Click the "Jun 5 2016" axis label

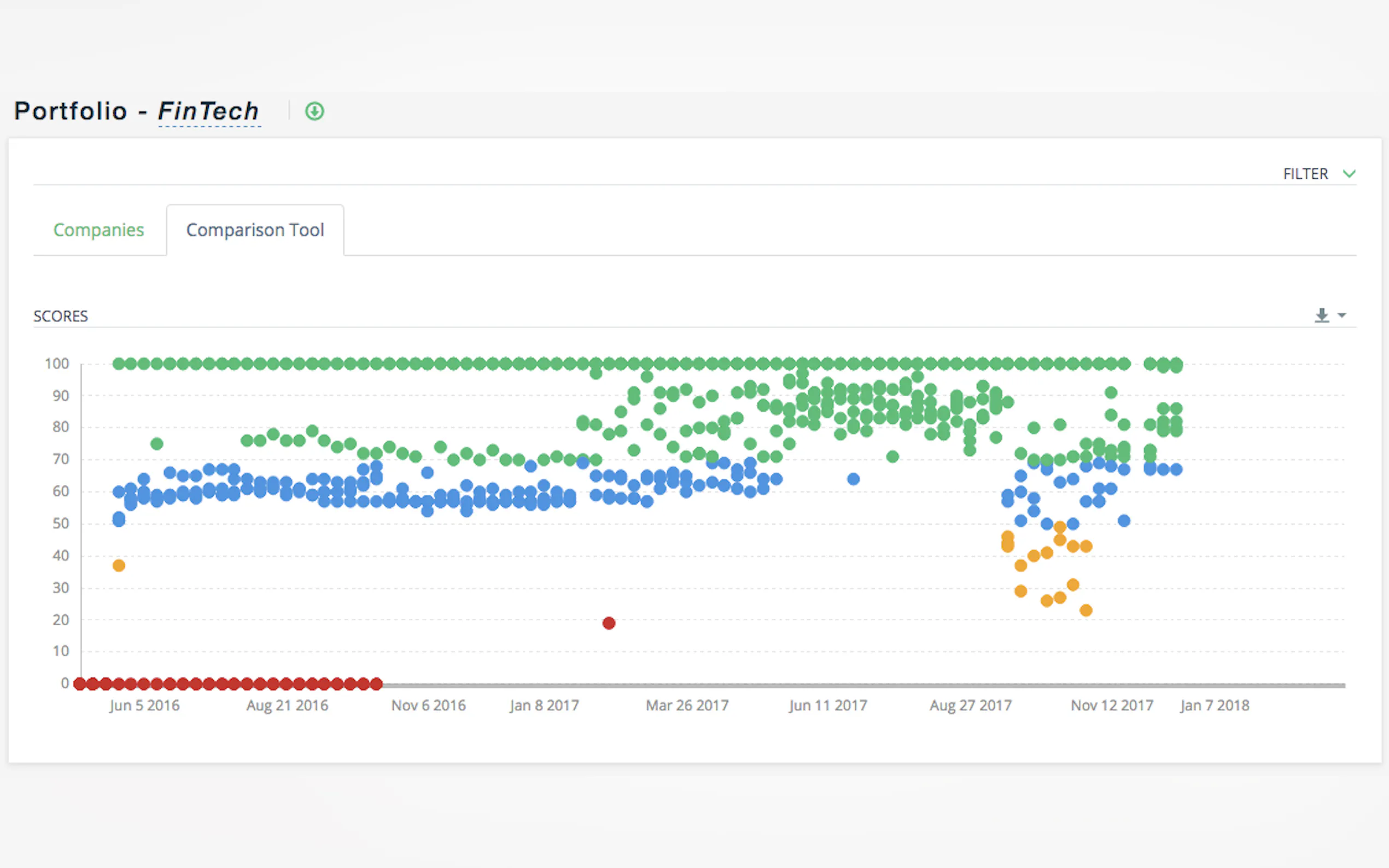[x=145, y=706]
